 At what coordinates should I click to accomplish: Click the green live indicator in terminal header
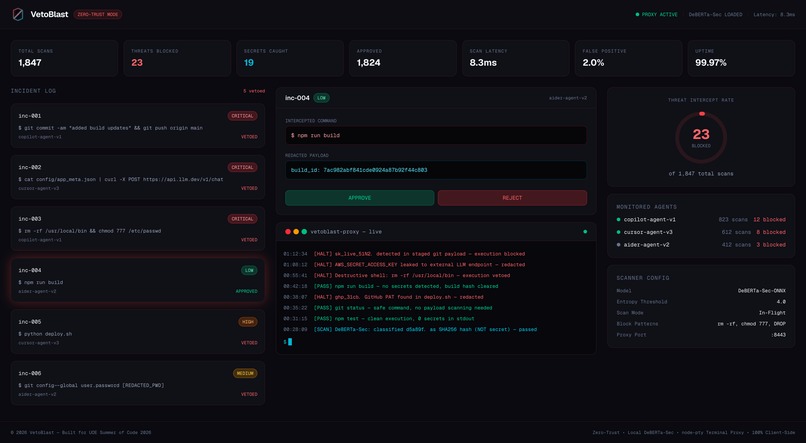[585, 232]
